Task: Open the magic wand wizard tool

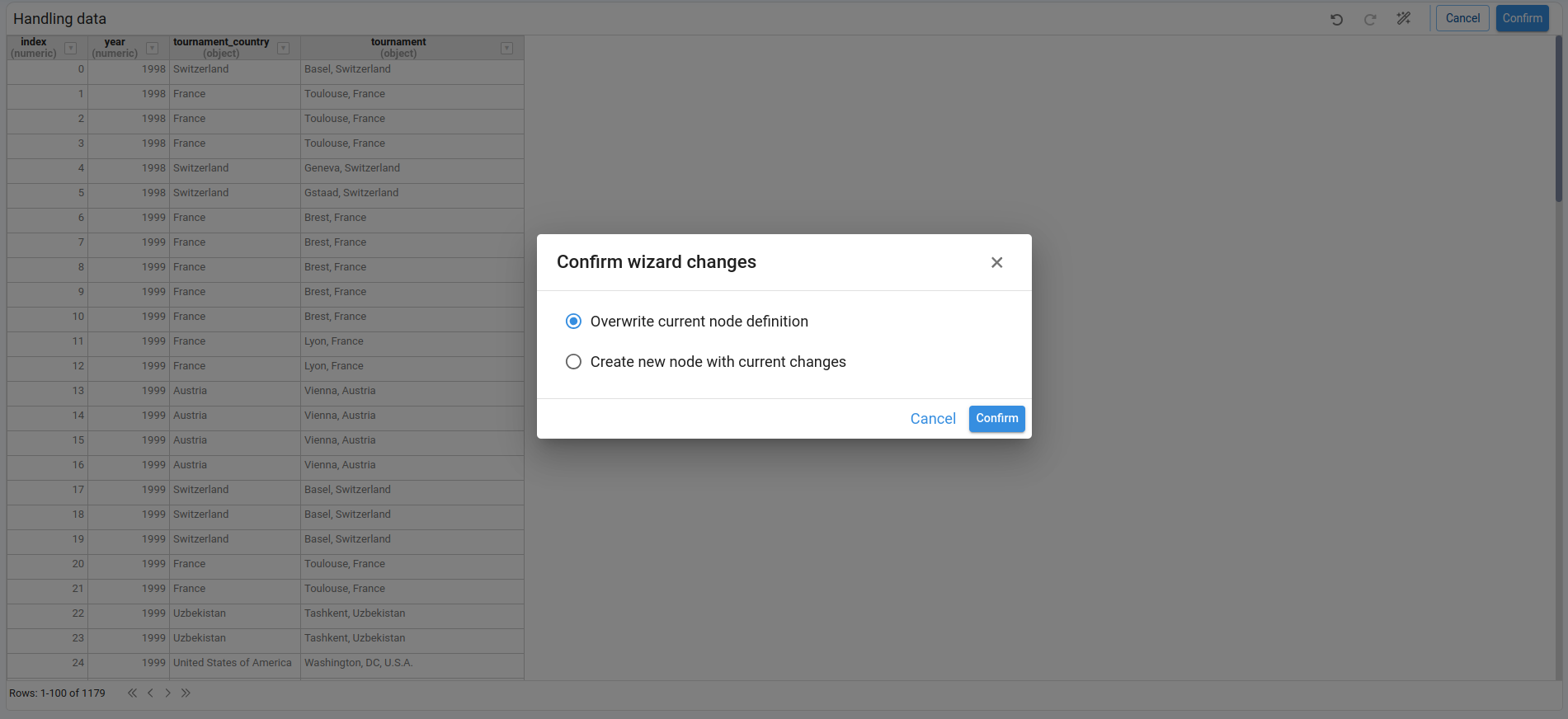Action: click(1403, 18)
